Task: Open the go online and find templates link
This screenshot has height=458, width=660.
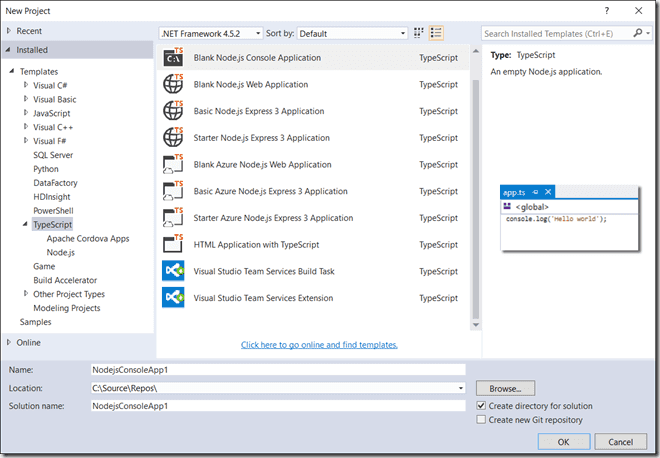Action: [x=319, y=345]
